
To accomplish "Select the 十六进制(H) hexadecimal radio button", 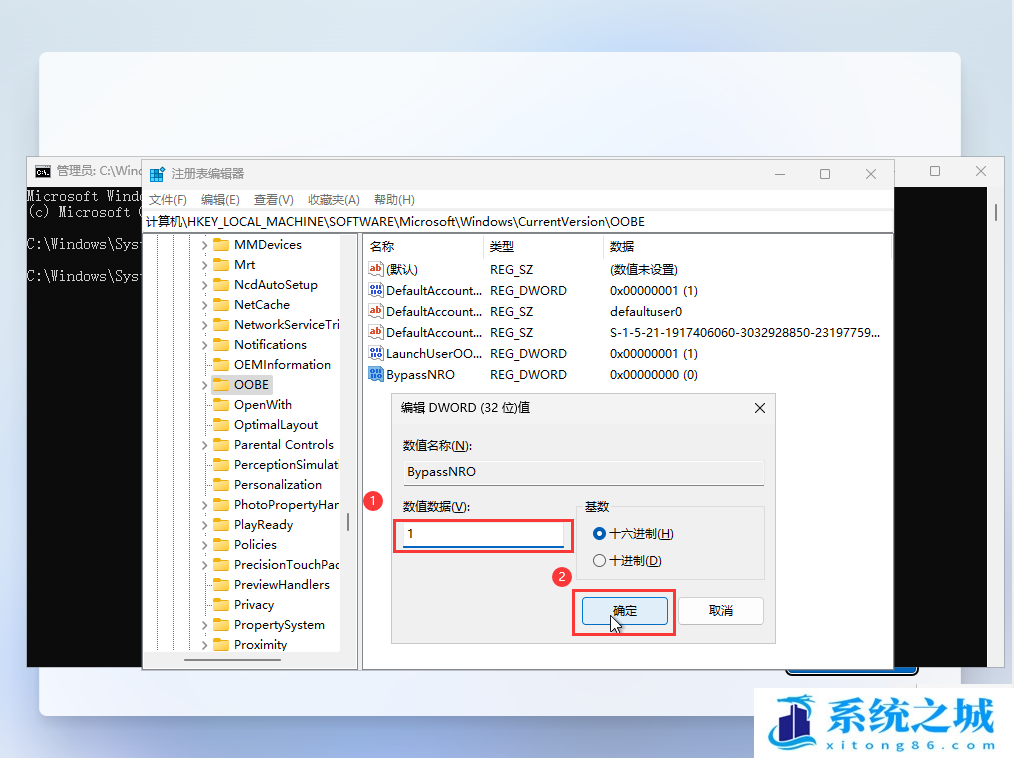I will [599, 534].
